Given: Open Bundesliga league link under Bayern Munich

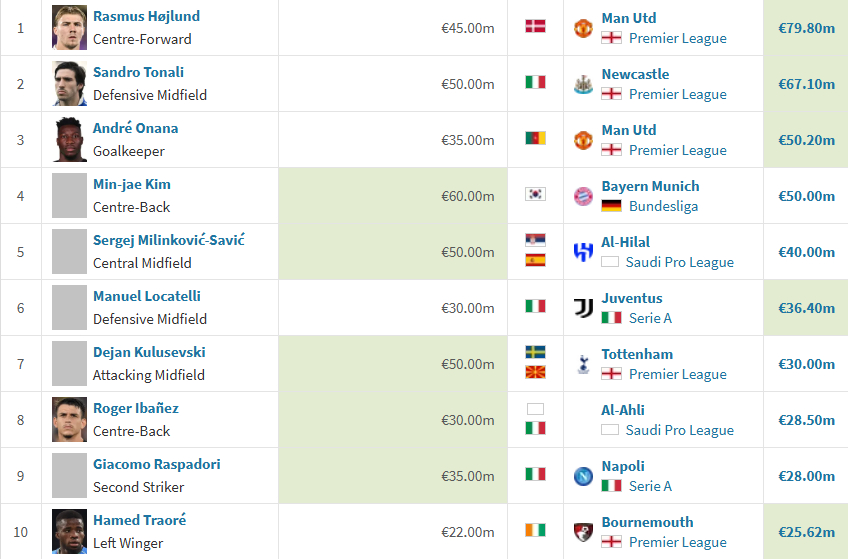Looking at the screenshot, I should 663,207.
